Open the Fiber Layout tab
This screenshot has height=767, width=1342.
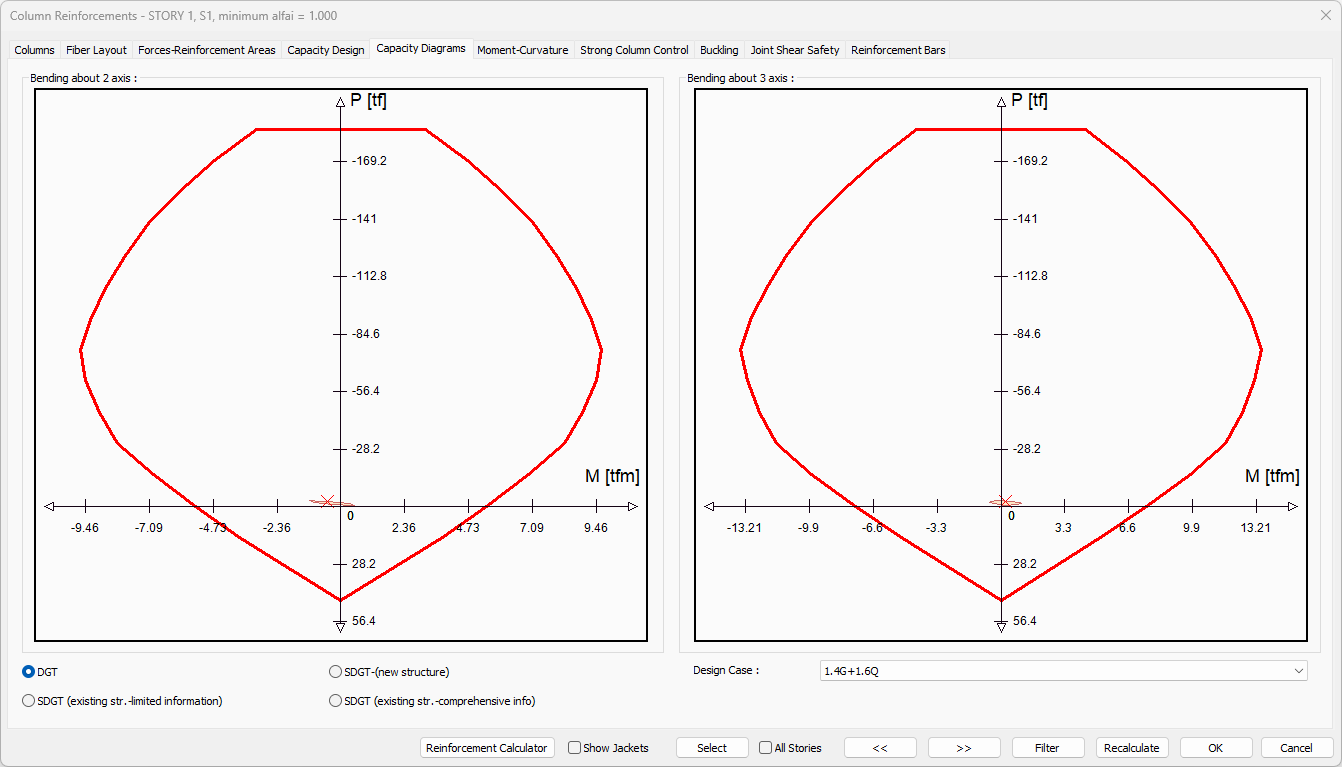[96, 50]
